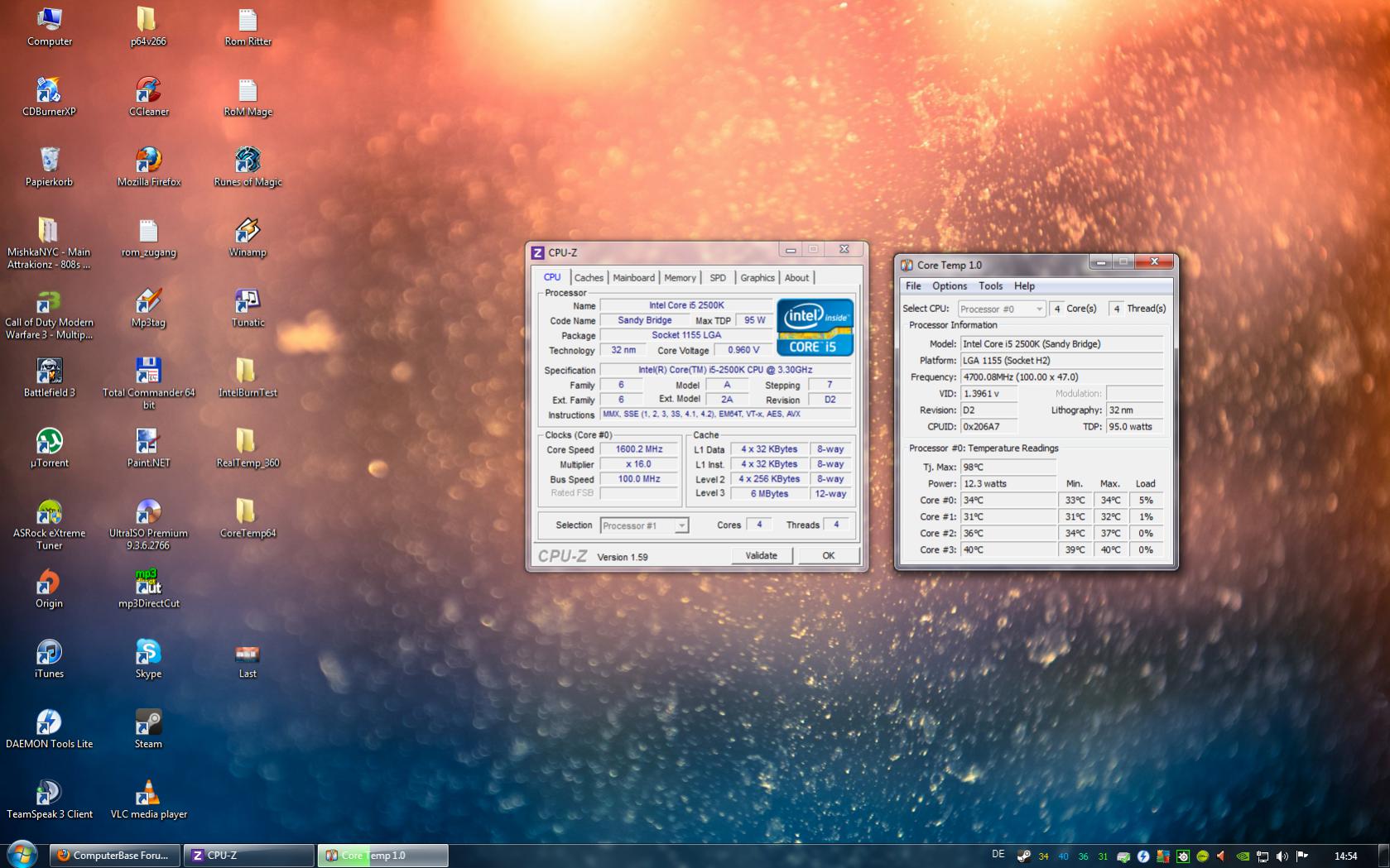Open the File menu in Core Temp
This screenshot has height=868, width=1390.
pos(913,286)
